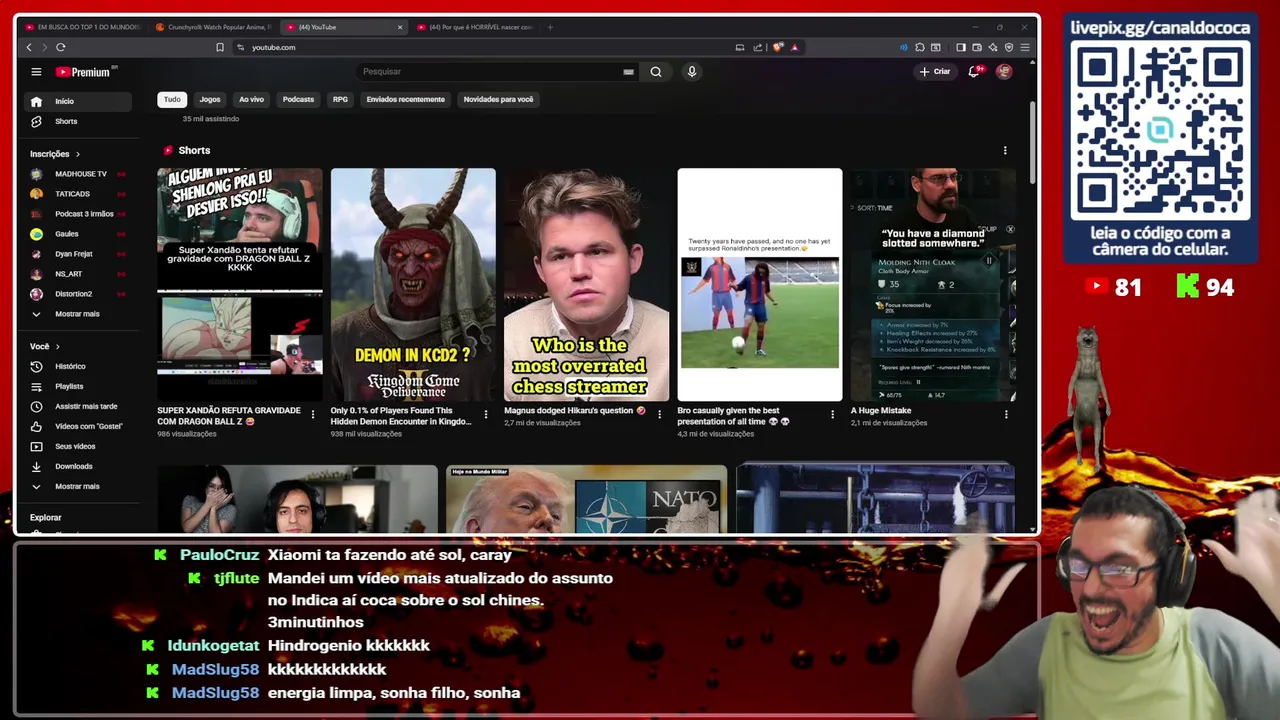Open Assistir mais tarde in sidebar
This screenshot has width=1280, height=720.
(79, 406)
